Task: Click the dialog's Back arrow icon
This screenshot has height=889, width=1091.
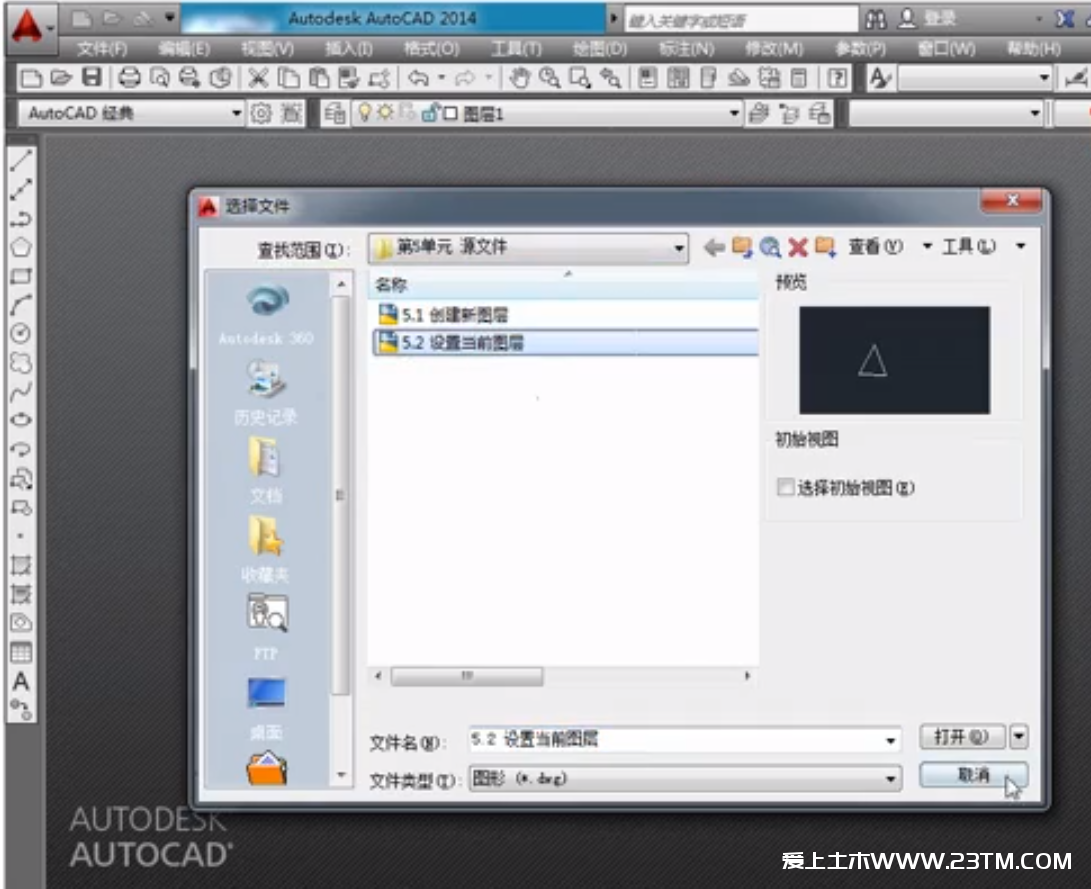Action: coord(715,247)
